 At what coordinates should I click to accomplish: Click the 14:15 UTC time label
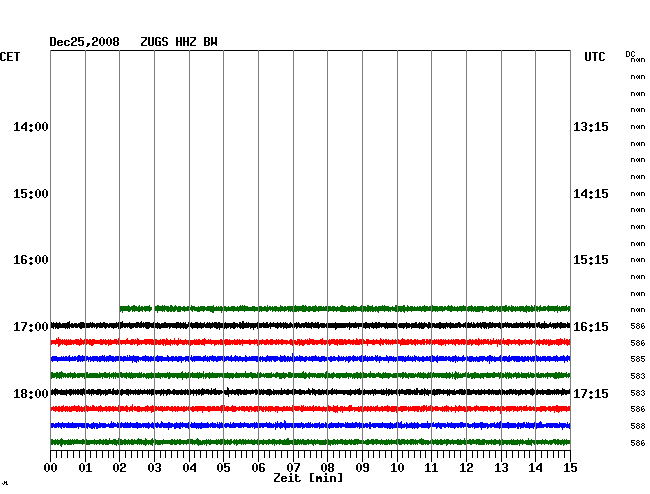pos(591,194)
